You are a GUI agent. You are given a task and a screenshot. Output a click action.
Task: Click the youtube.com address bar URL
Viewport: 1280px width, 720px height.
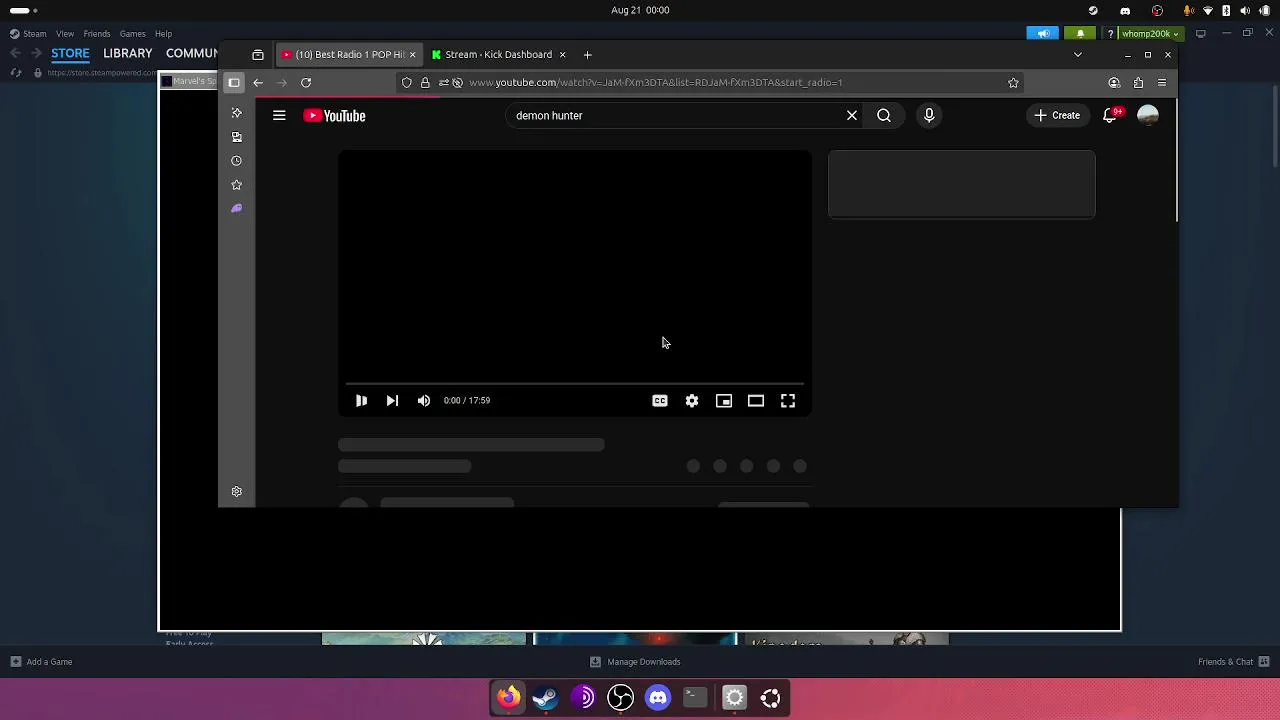tap(656, 83)
